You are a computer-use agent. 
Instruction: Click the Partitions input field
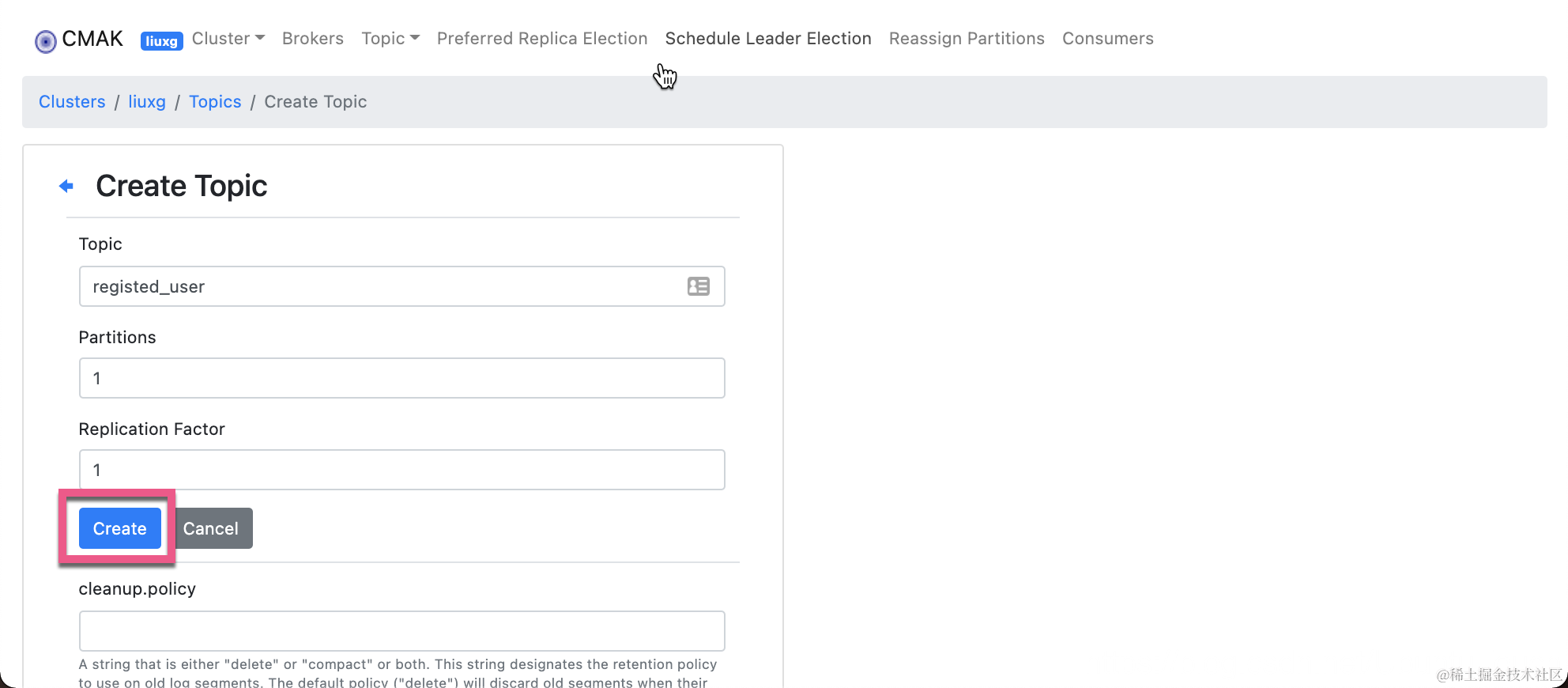click(401, 378)
